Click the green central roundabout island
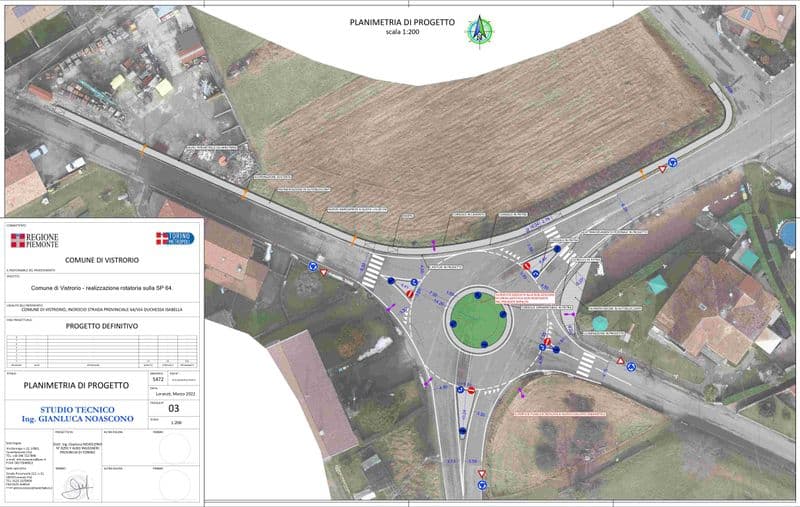 click(x=478, y=319)
